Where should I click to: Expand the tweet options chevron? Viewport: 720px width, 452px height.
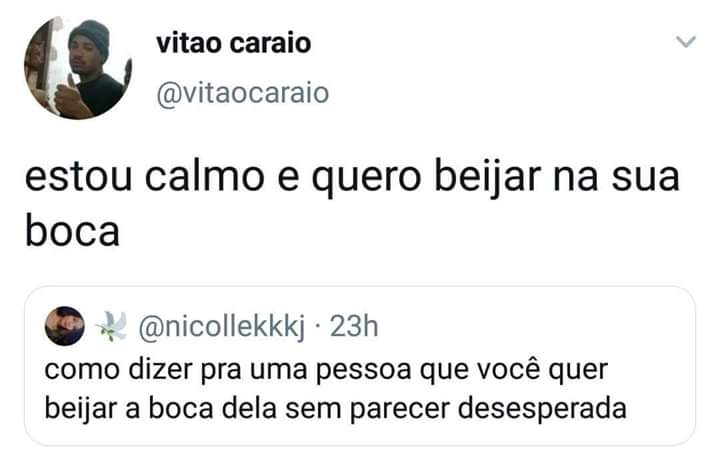tap(686, 42)
